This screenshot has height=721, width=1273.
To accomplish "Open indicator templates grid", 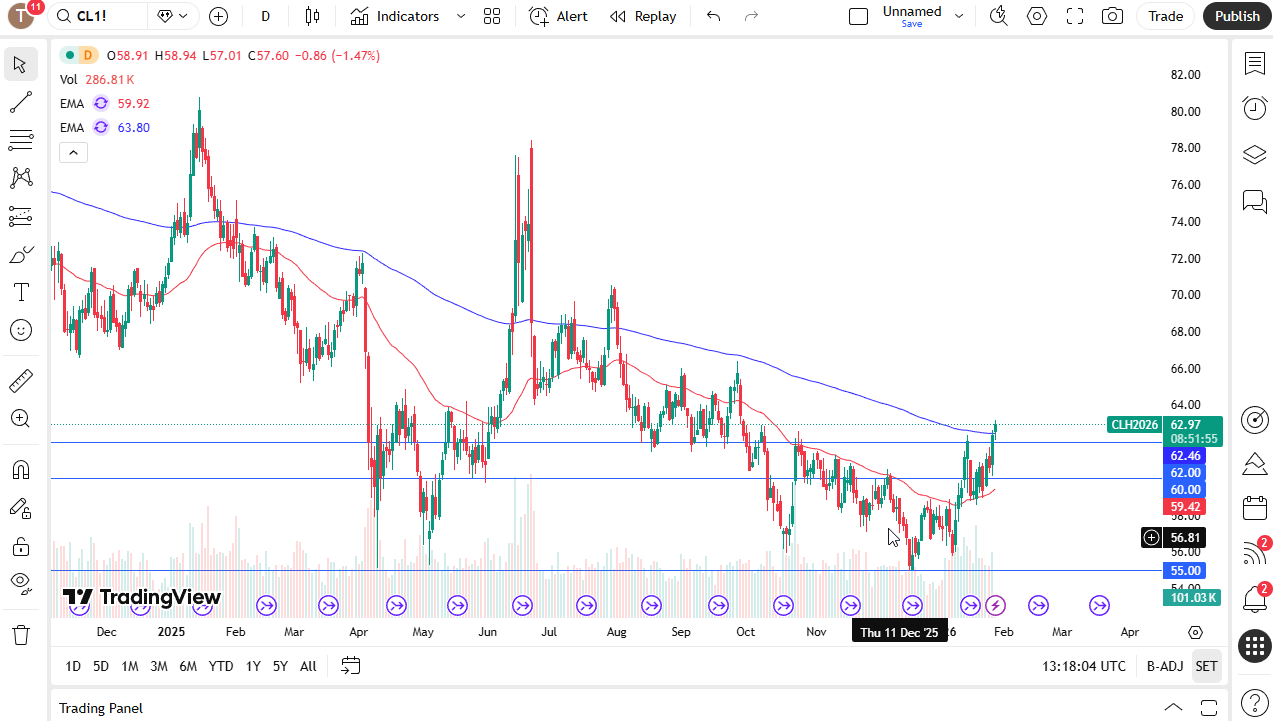I will click(491, 16).
